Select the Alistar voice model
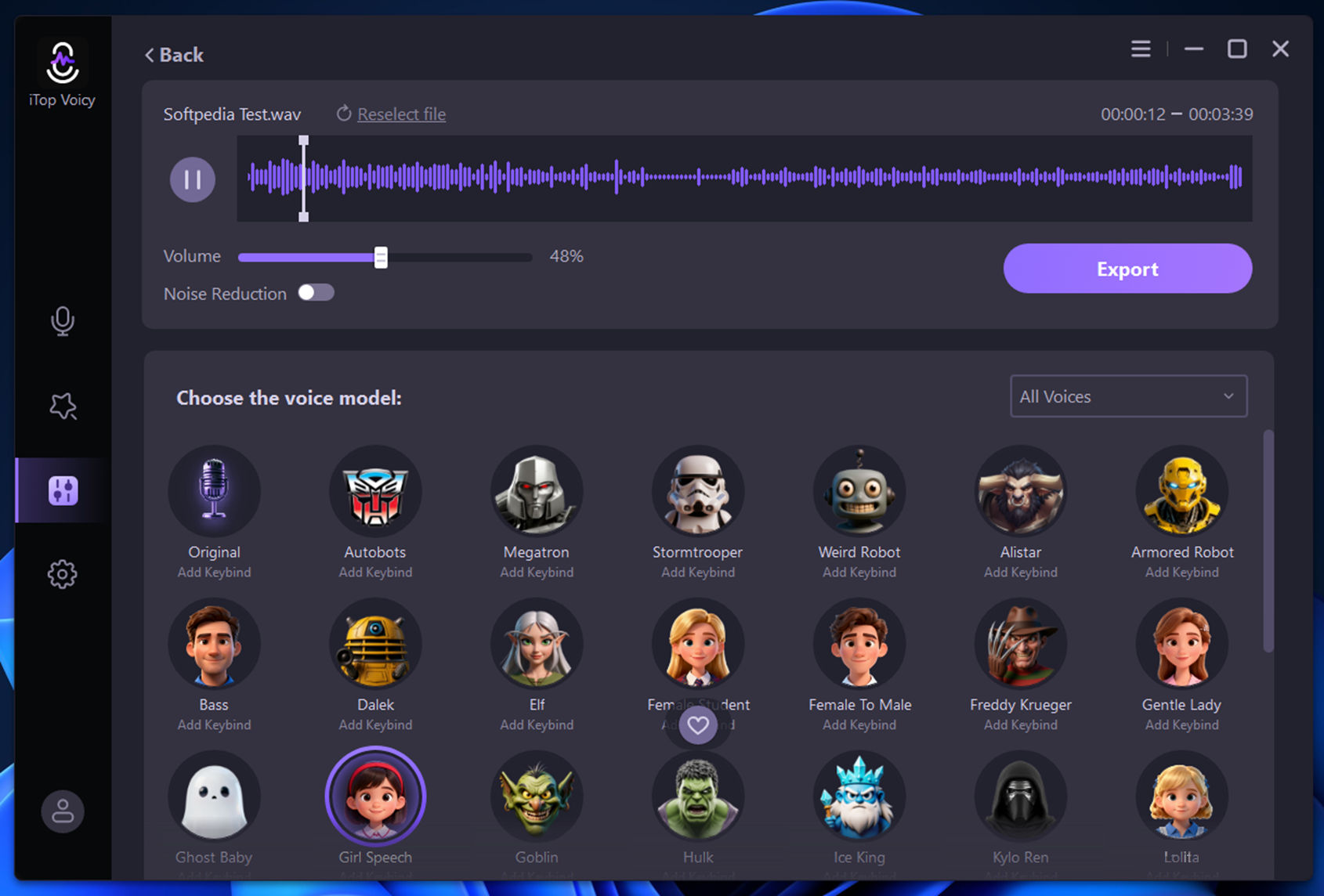Image resolution: width=1324 pixels, height=896 pixels. pyautogui.click(x=1021, y=491)
